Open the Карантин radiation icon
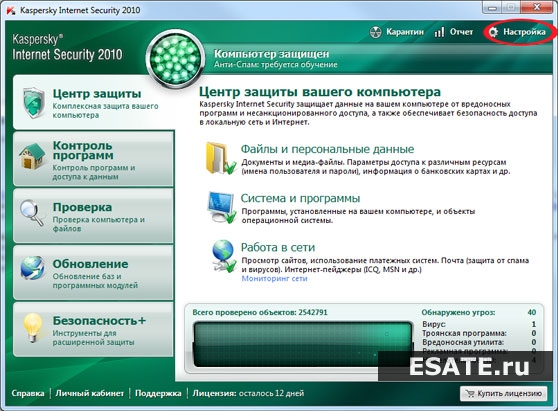The width and height of the screenshot is (558, 411). click(x=375, y=32)
